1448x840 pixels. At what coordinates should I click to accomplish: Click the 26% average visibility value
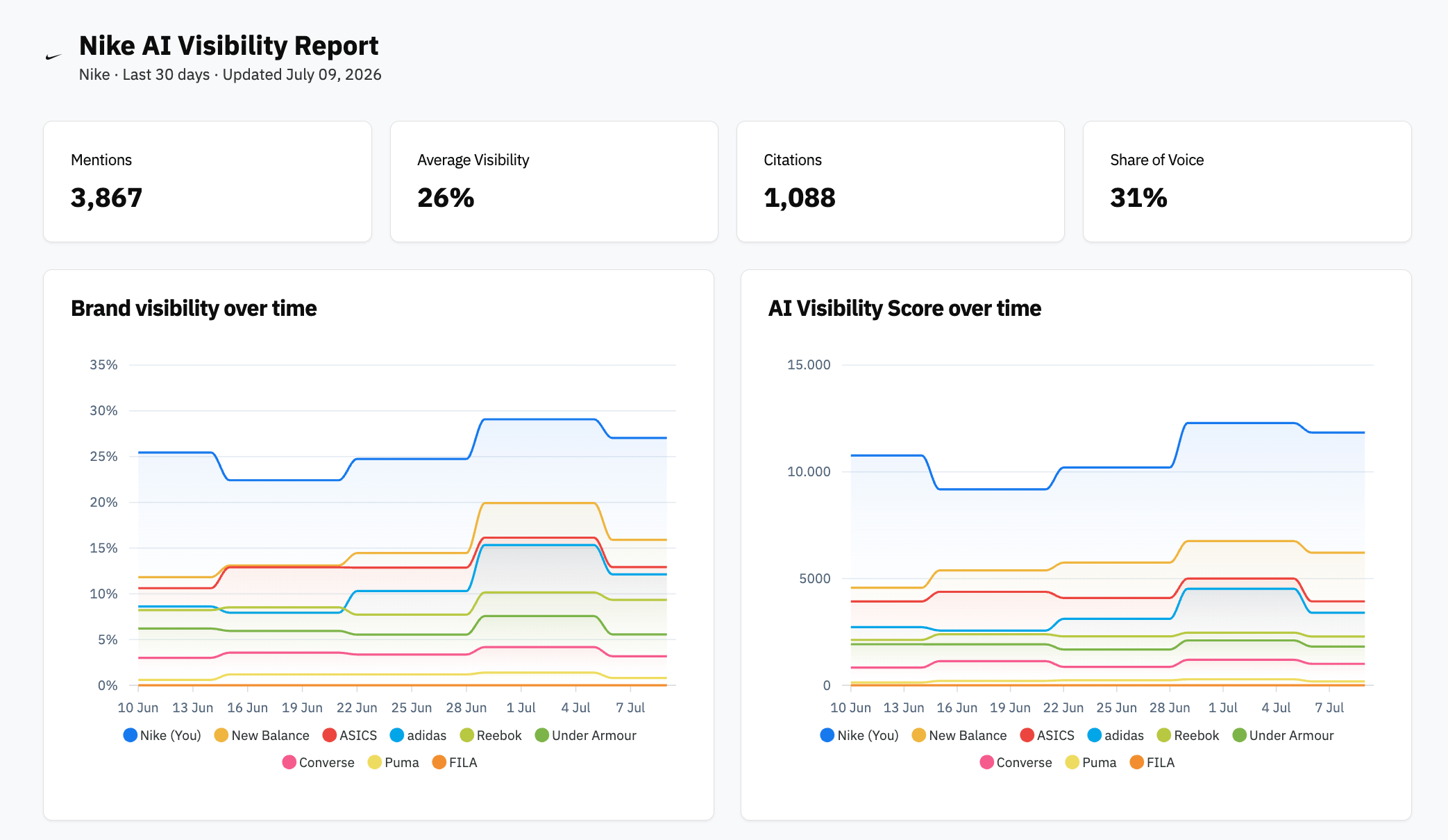pyautogui.click(x=446, y=198)
